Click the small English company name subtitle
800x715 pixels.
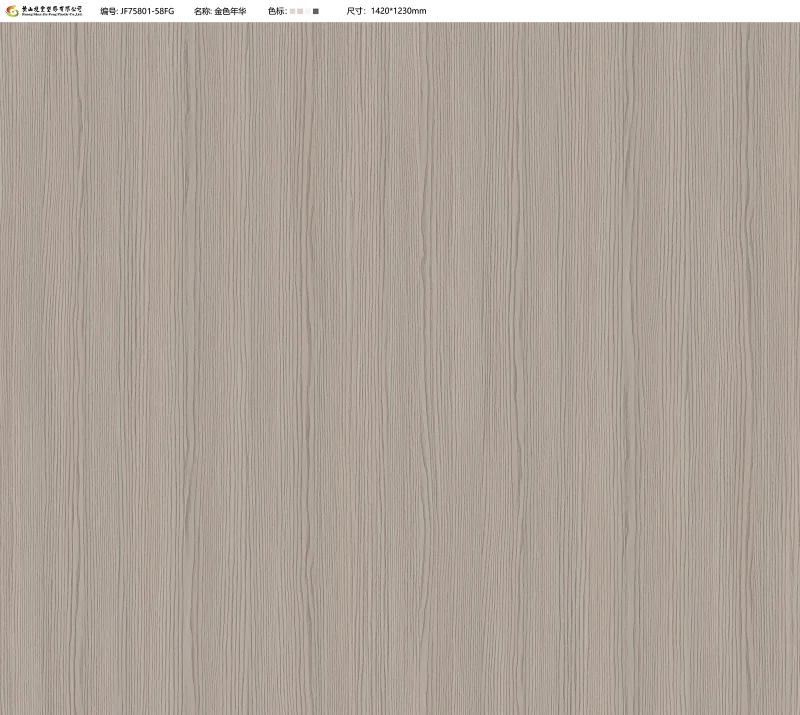(x=53, y=15)
